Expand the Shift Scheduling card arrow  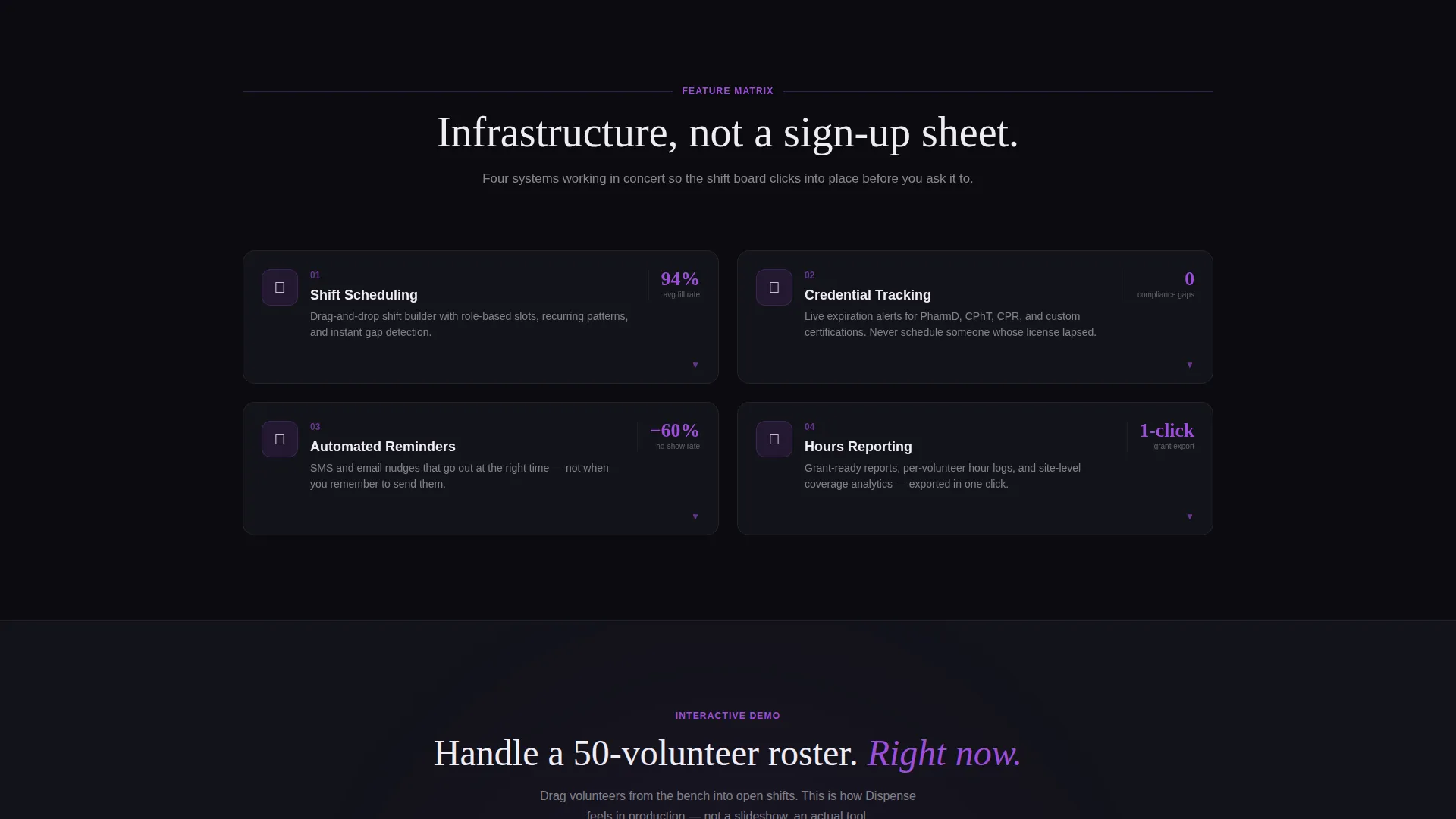pyautogui.click(x=695, y=366)
